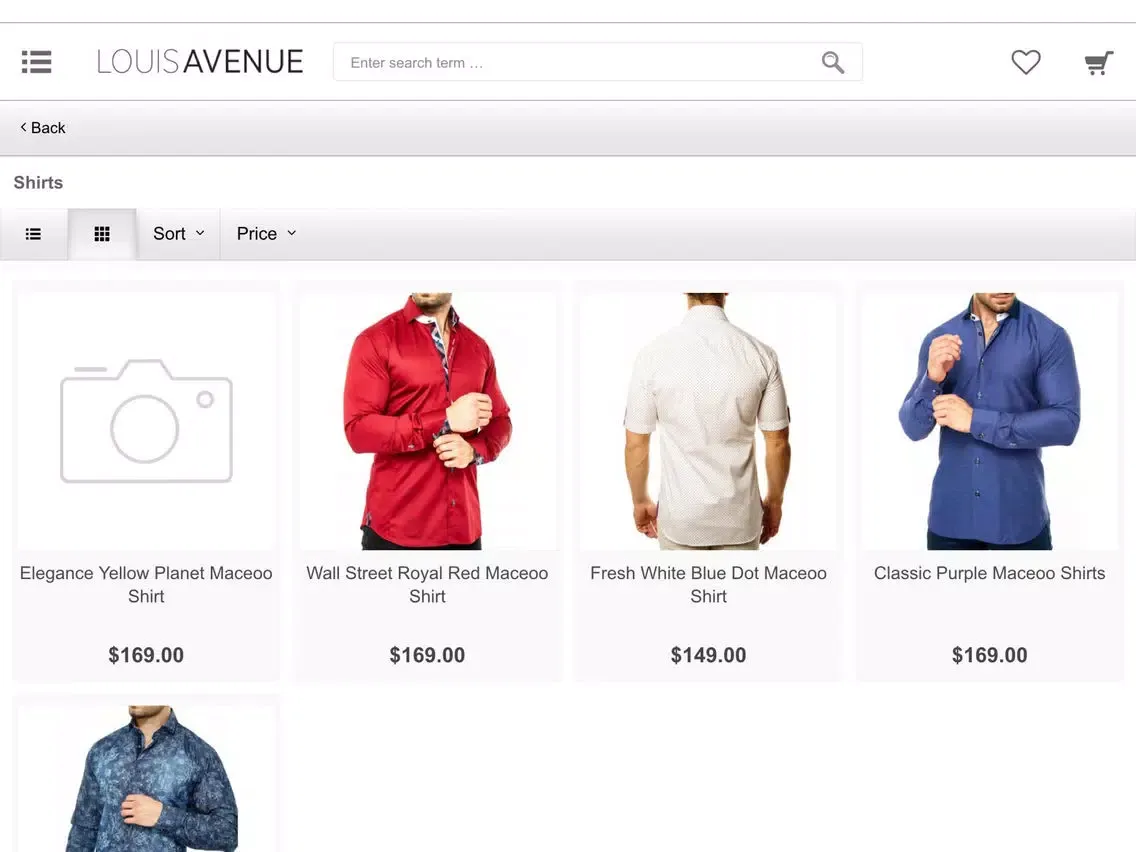This screenshot has height=852, width=1136.
Task: Switch to list view layout
Action: 33,234
